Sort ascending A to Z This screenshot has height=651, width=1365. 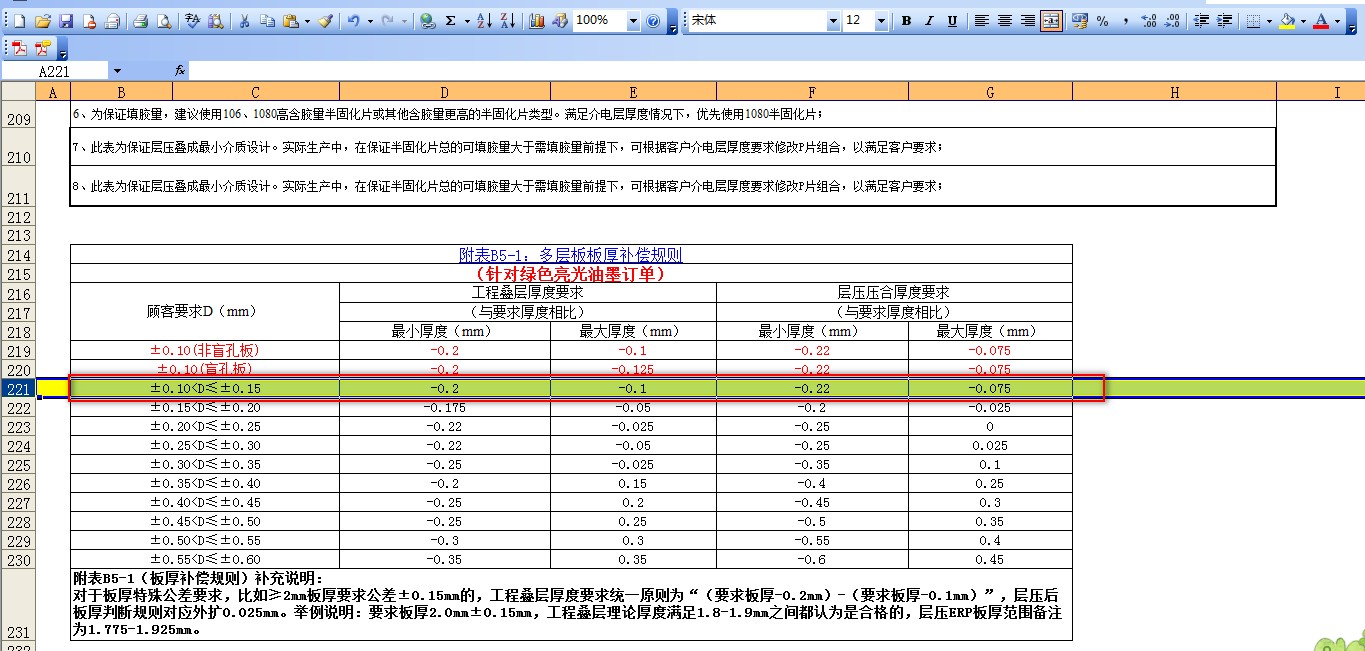pyautogui.click(x=484, y=21)
